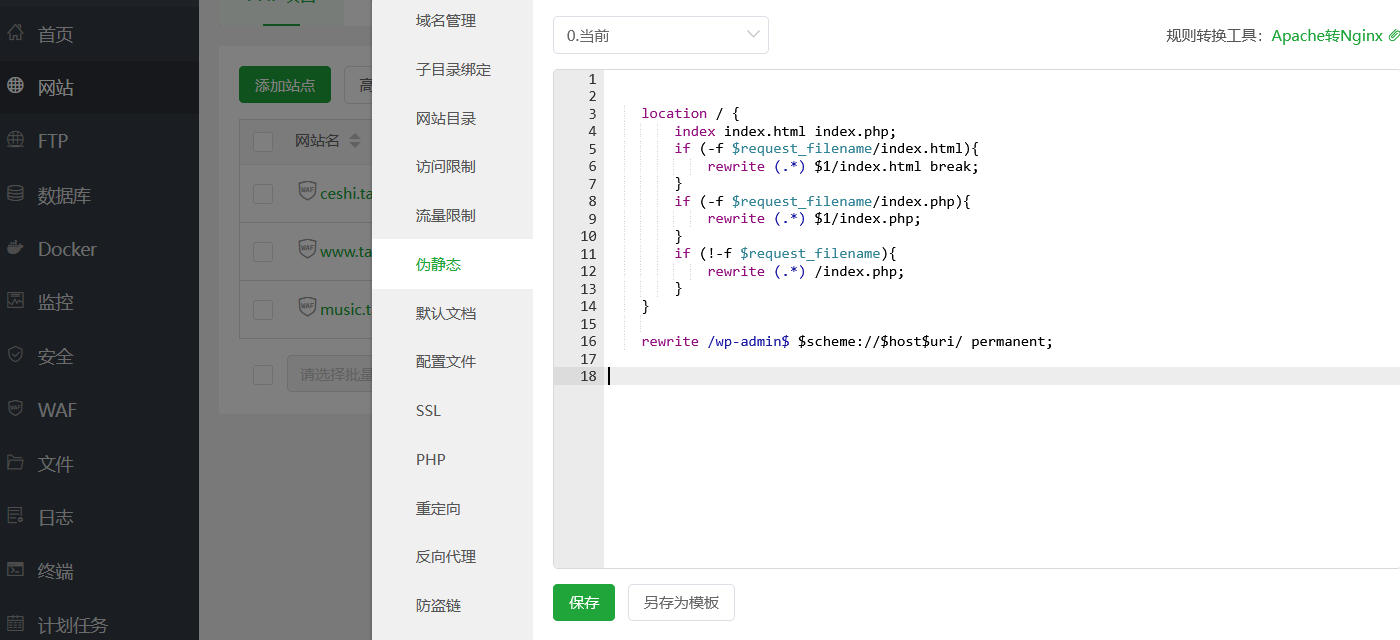Check the box for the ceshi site row
Image resolution: width=1400 pixels, height=640 pixels.
click(263, 193)
